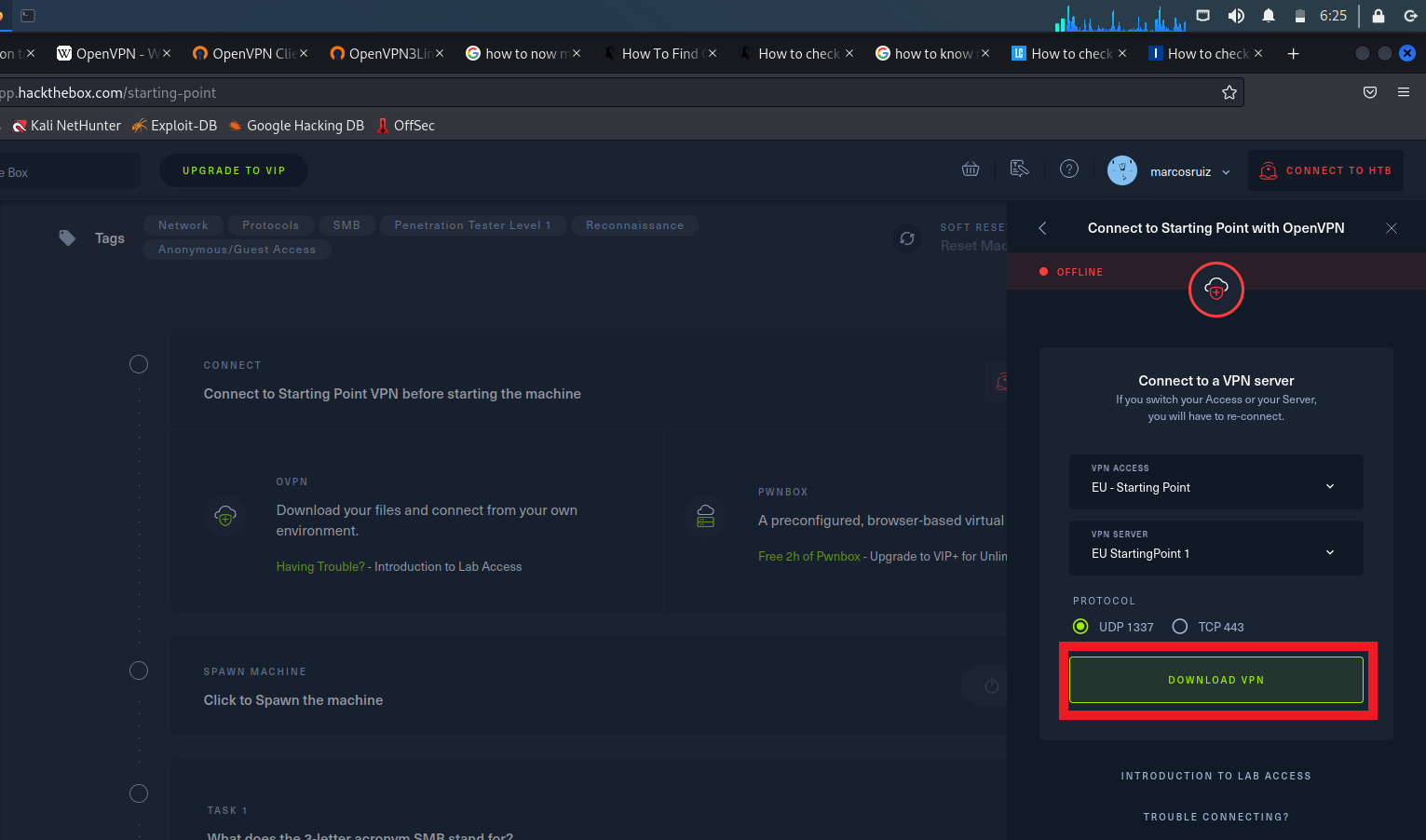Open the notifications bell in the system tray
The height and width of the screenshot is (840, 1426).
point(1268,16)
